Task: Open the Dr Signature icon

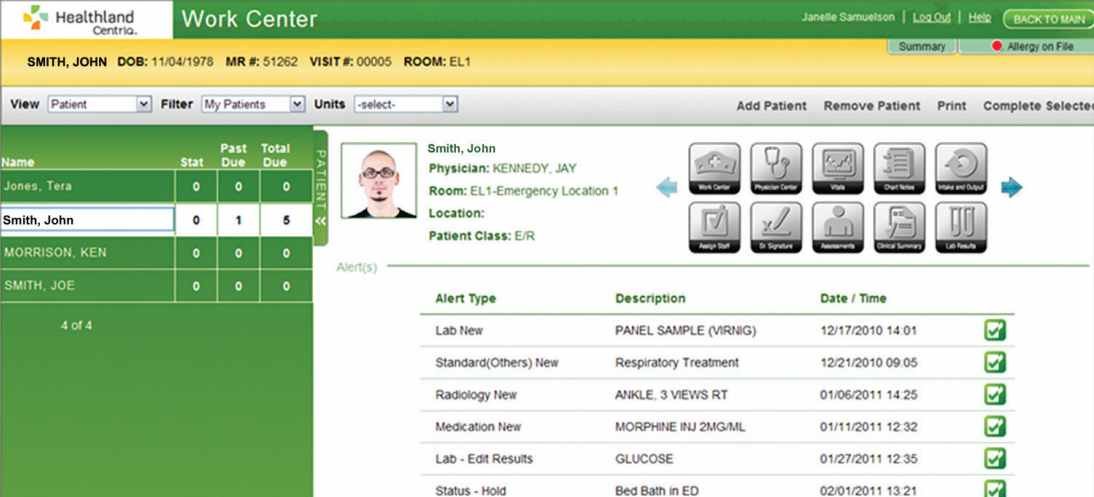Action: (x=776, y=228)
